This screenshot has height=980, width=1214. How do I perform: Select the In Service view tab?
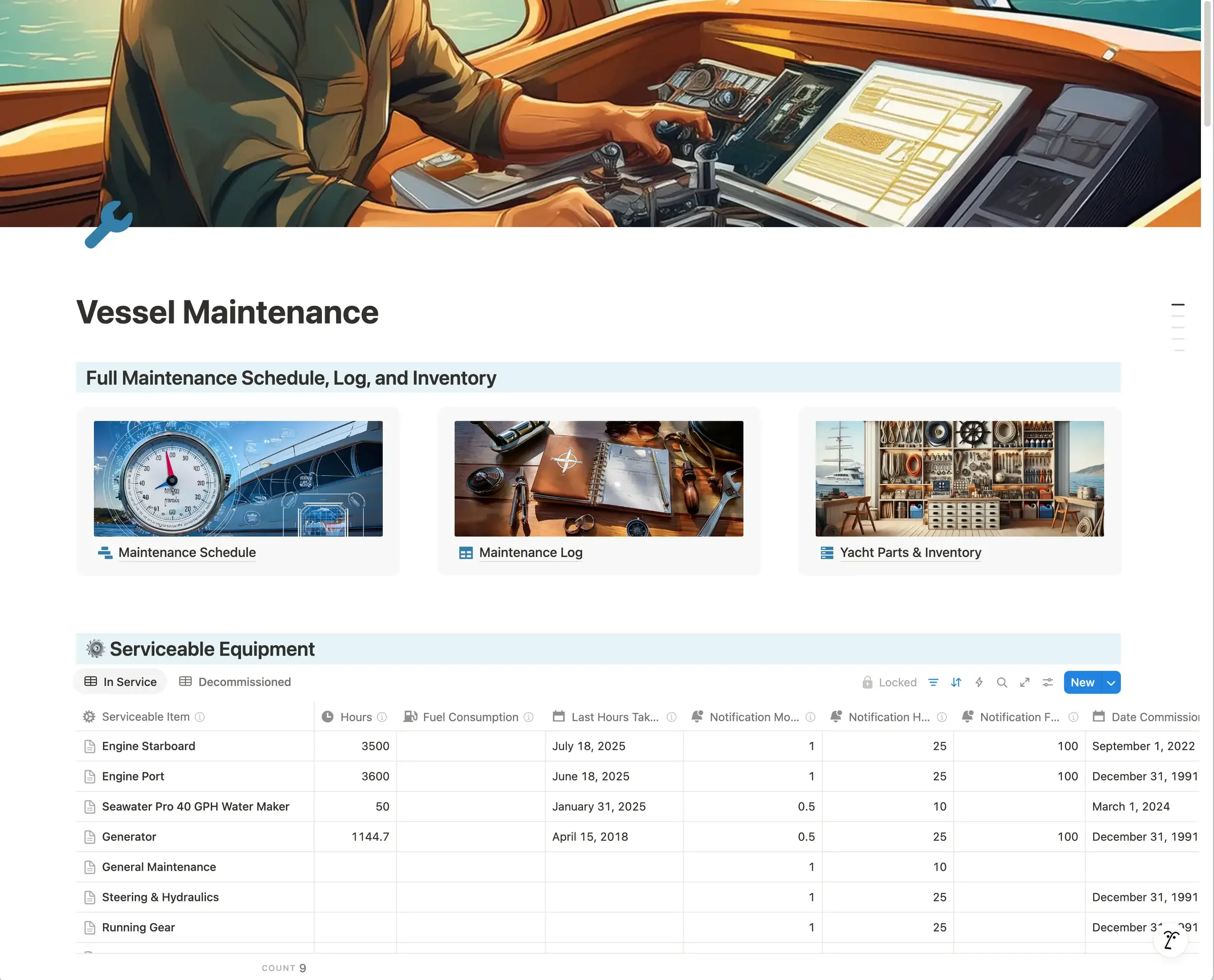point(120,682)
